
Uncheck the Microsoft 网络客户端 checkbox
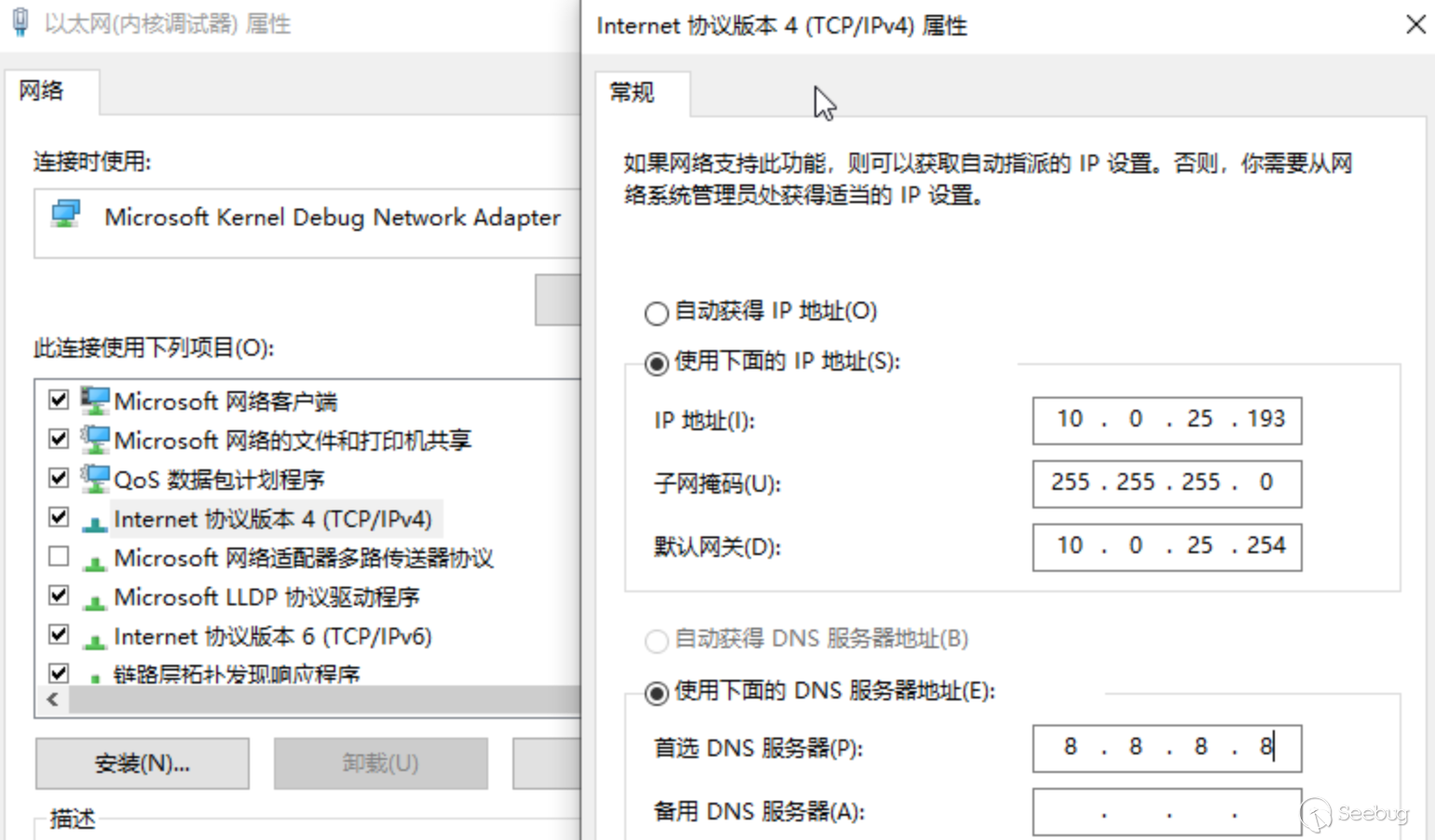(x=59, y=400)
